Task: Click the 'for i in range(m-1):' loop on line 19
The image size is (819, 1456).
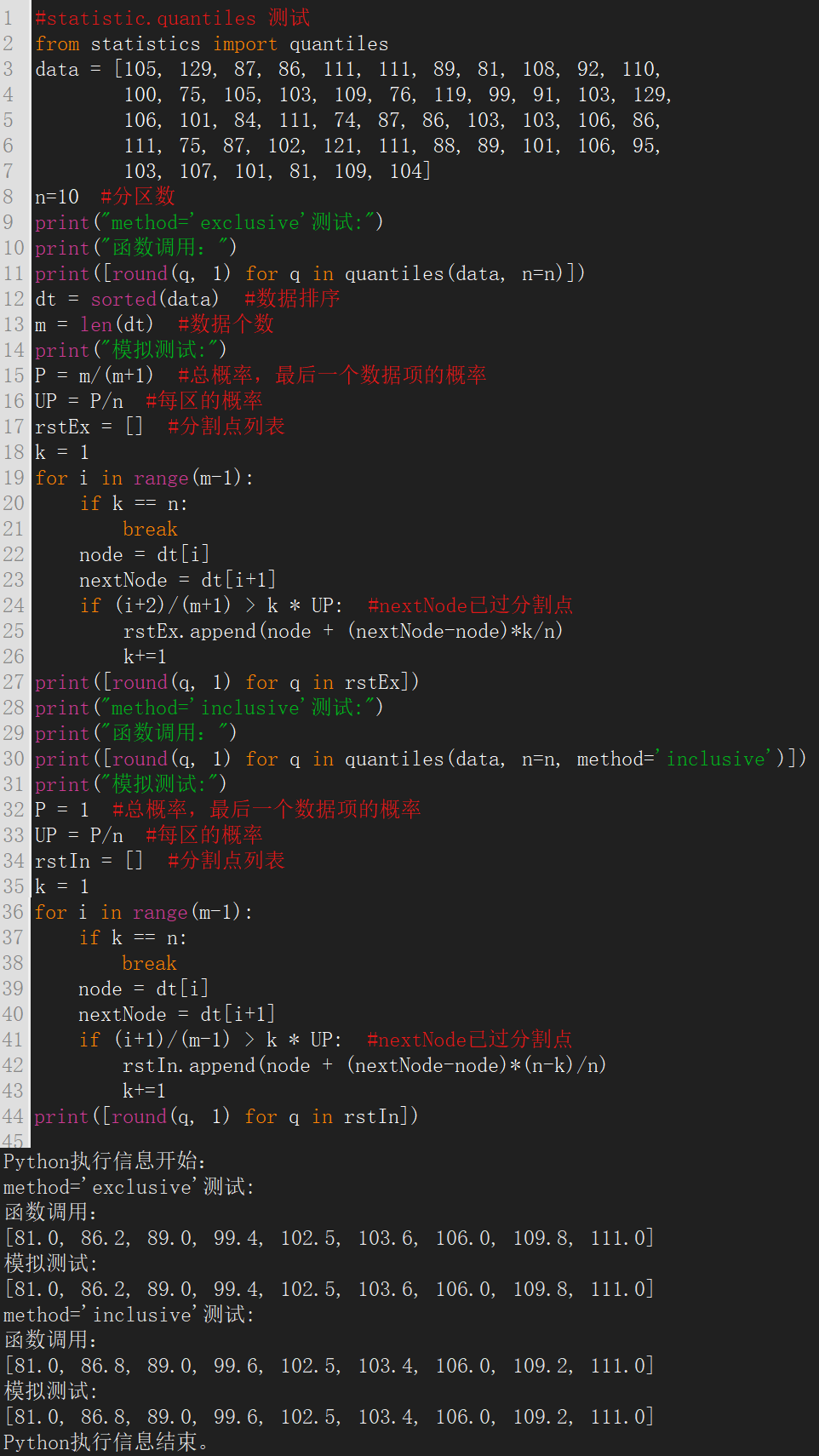Action: (x=145, y=478)
